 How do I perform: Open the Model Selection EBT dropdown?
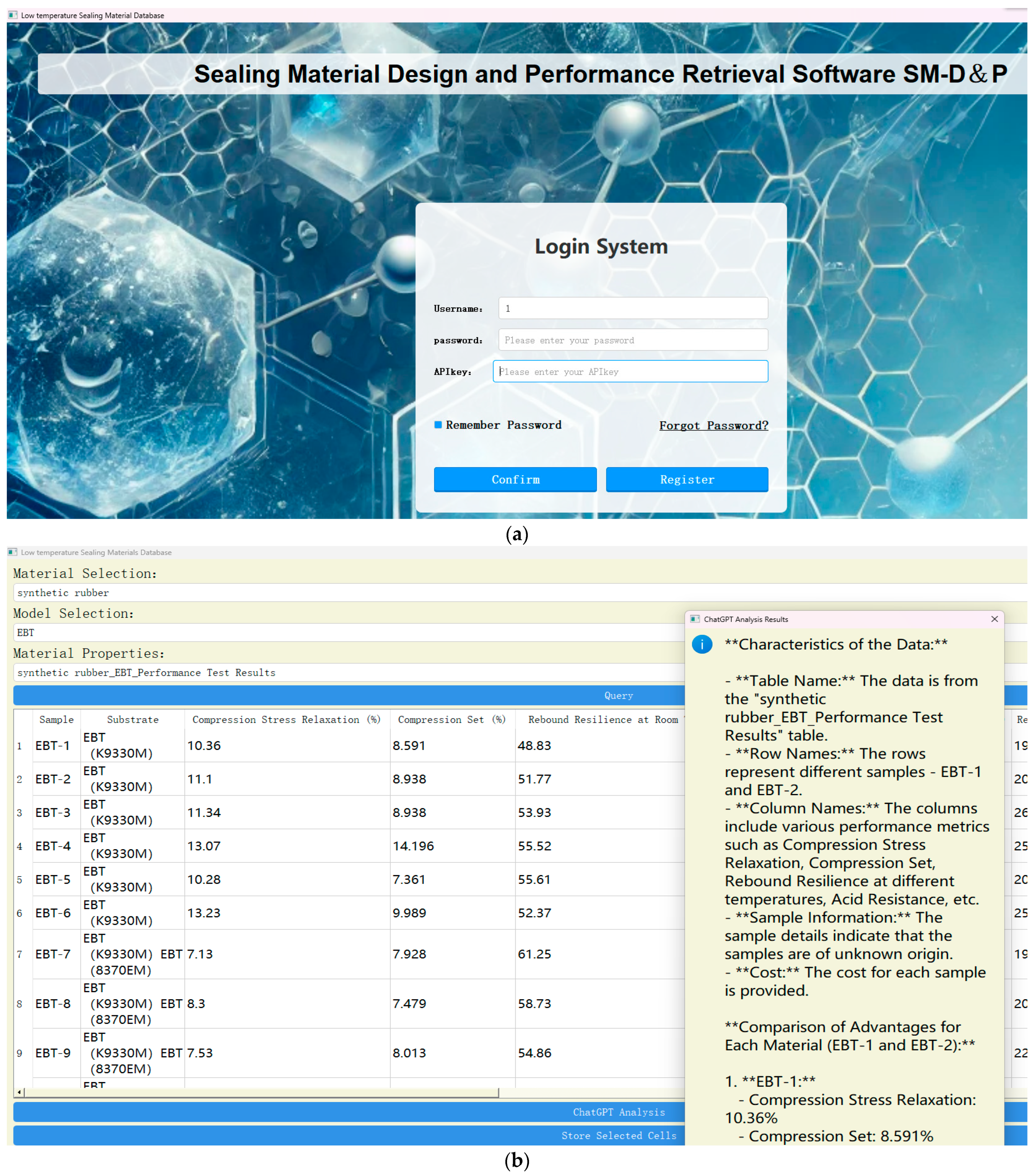(x=345, y=632)
